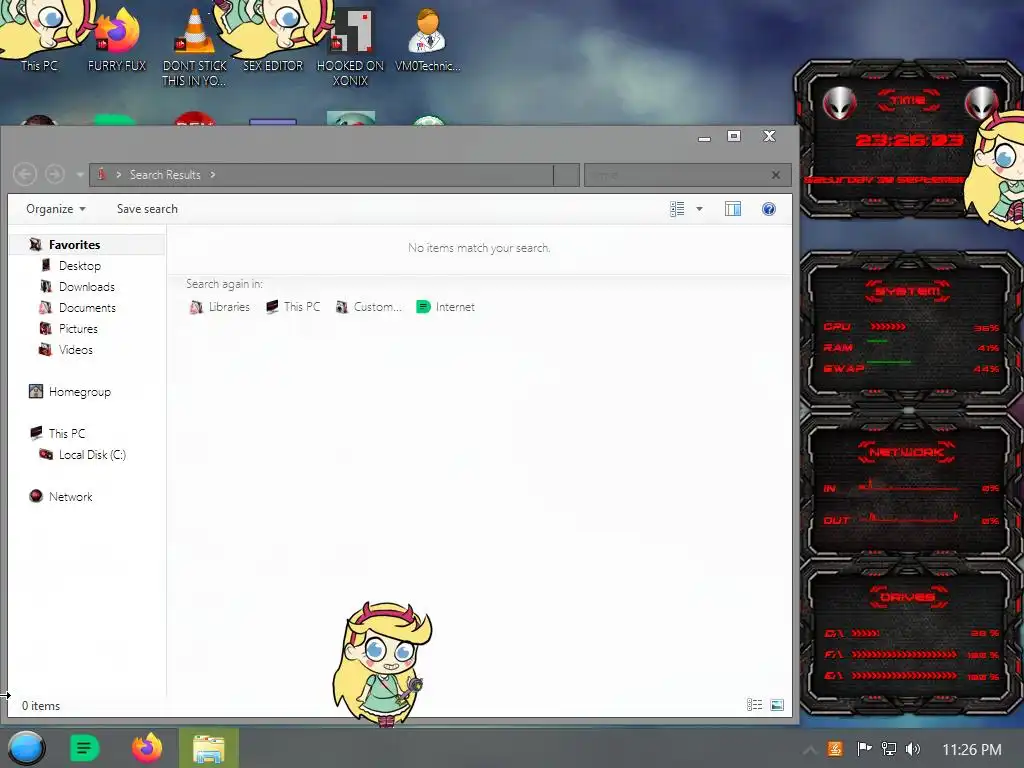This screenshot has height=768, width=1024.
Task: Click the SWAP usage bar in SYSTEM widget
Action: [889, 361]
